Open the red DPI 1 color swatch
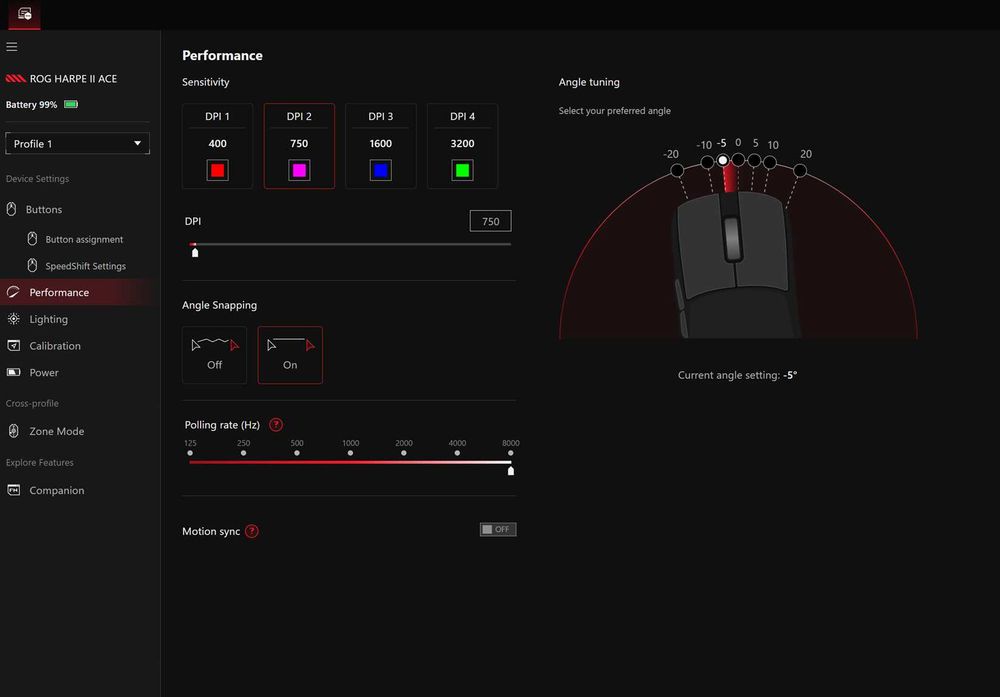The width and height of the screenshot is (1000, 697). (x=217, y=170)
